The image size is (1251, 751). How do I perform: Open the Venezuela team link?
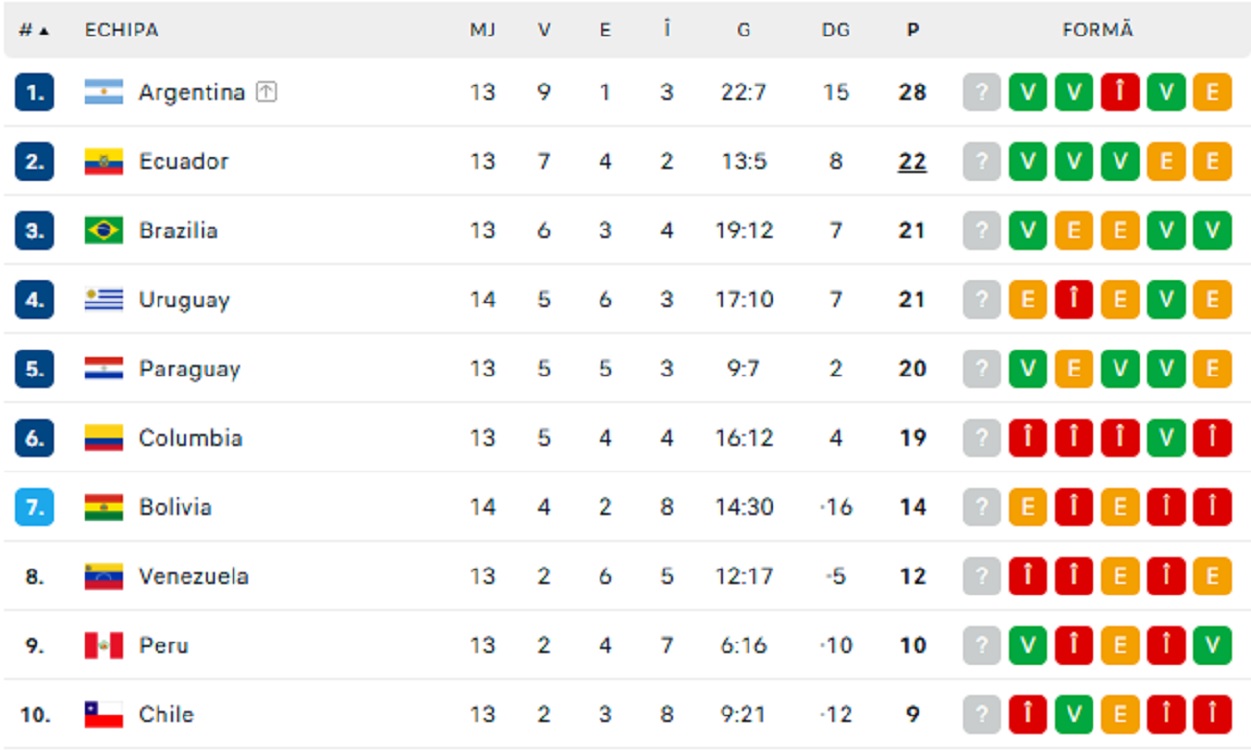(x=193, y=576)
